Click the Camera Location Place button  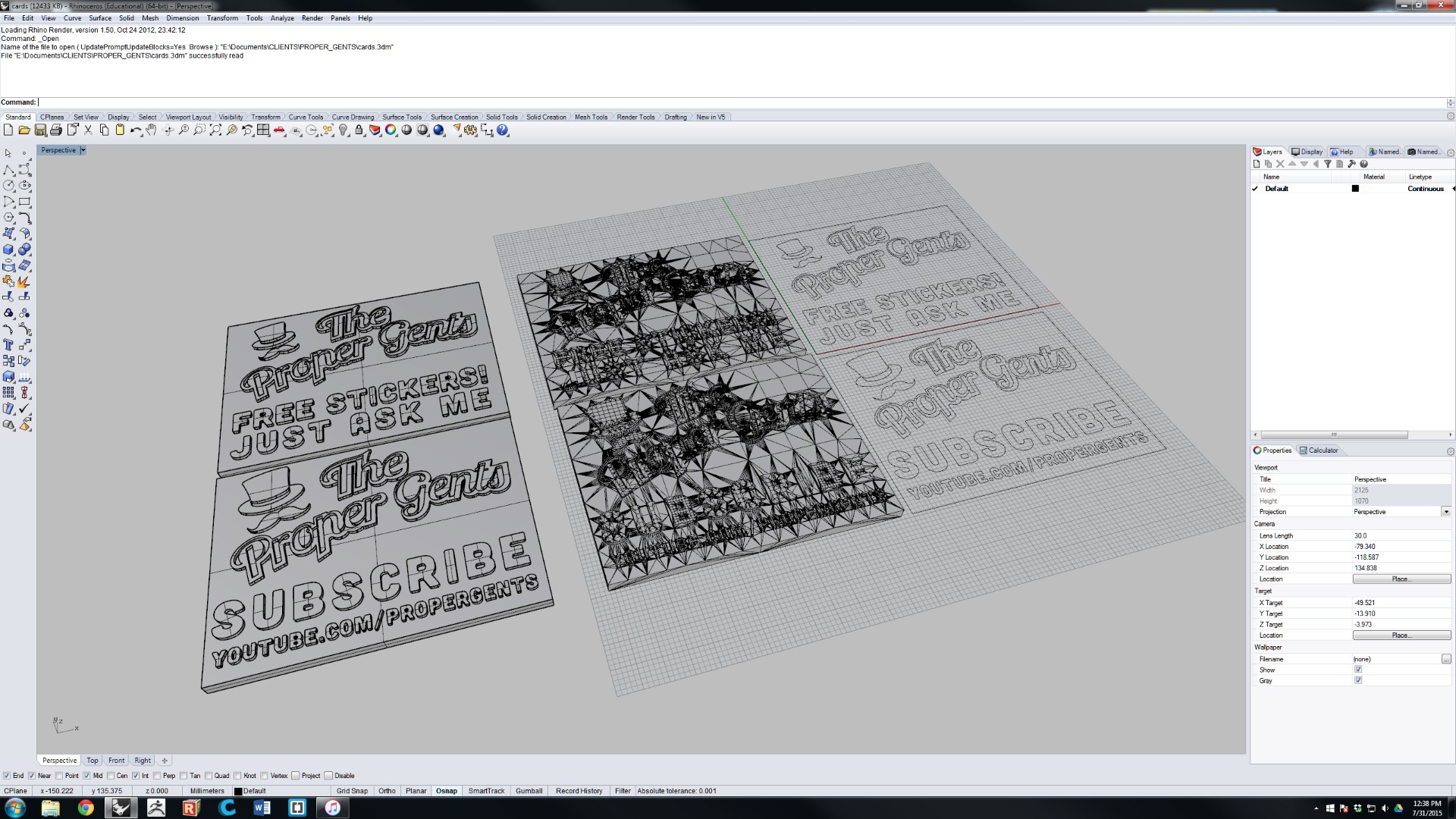1401,579
